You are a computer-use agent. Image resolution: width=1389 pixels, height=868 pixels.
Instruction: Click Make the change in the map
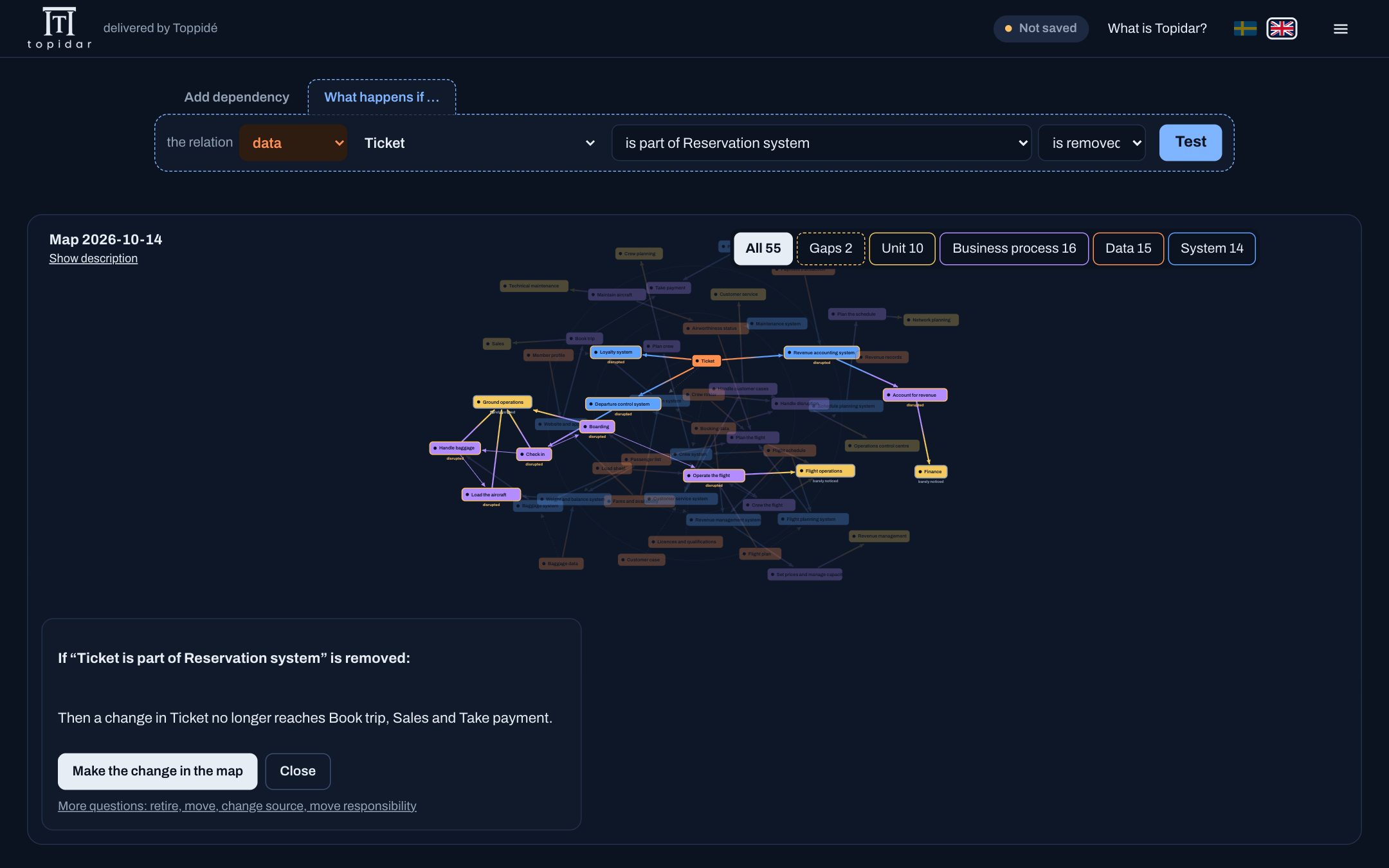[x=158, y=771]
